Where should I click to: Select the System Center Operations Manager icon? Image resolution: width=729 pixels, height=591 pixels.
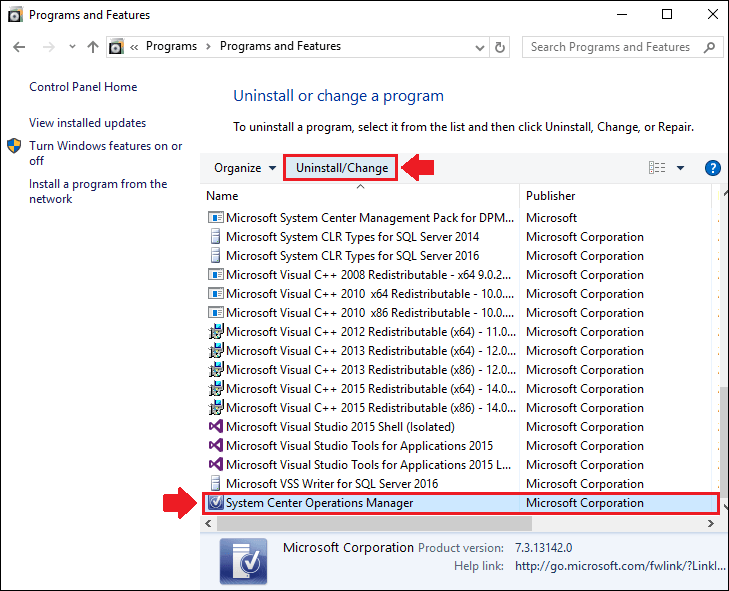coord(216,503)
